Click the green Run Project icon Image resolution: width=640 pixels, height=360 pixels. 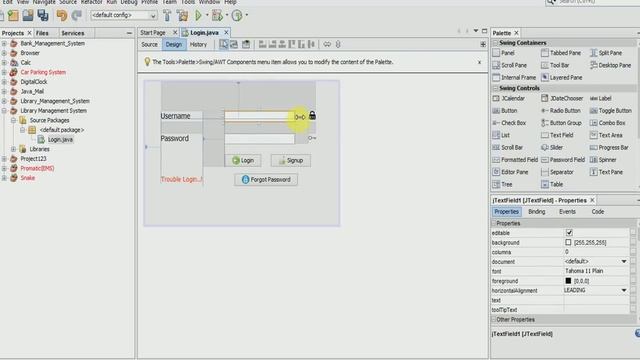point(198,16)
